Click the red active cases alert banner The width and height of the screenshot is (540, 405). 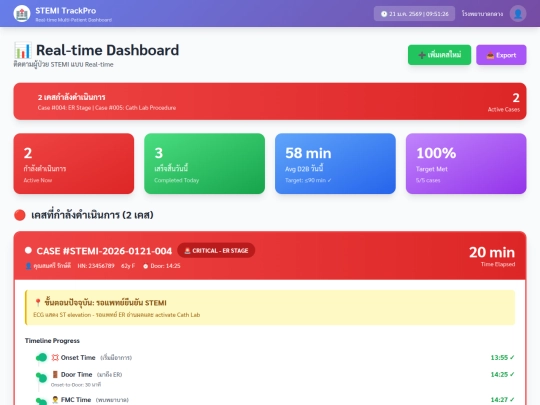pos(270,101)
